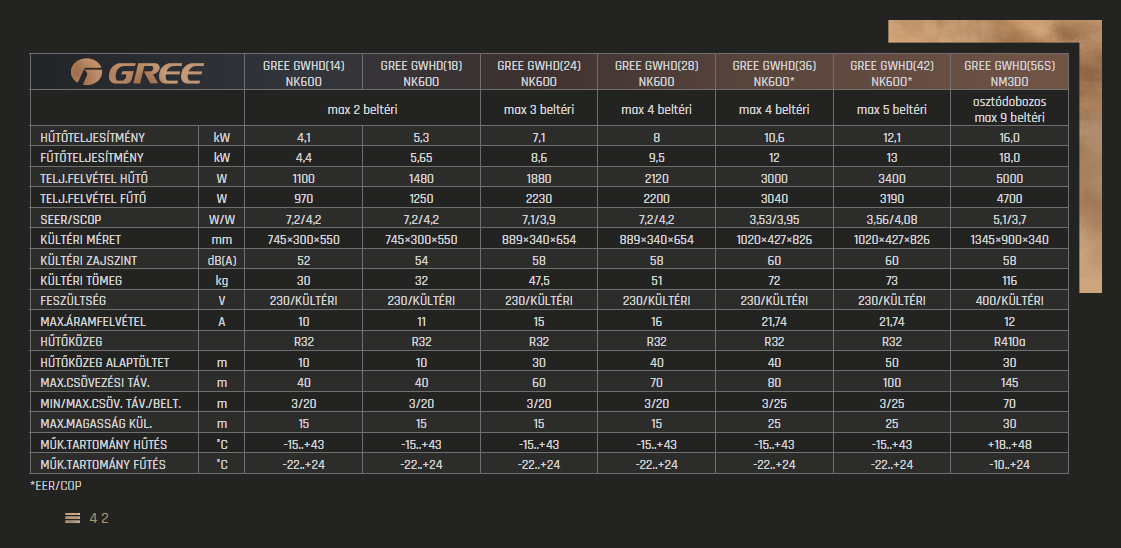Click the GREE GWHD(24) NK600 column header
The image size is (1121, 548).
pos(539,73)
